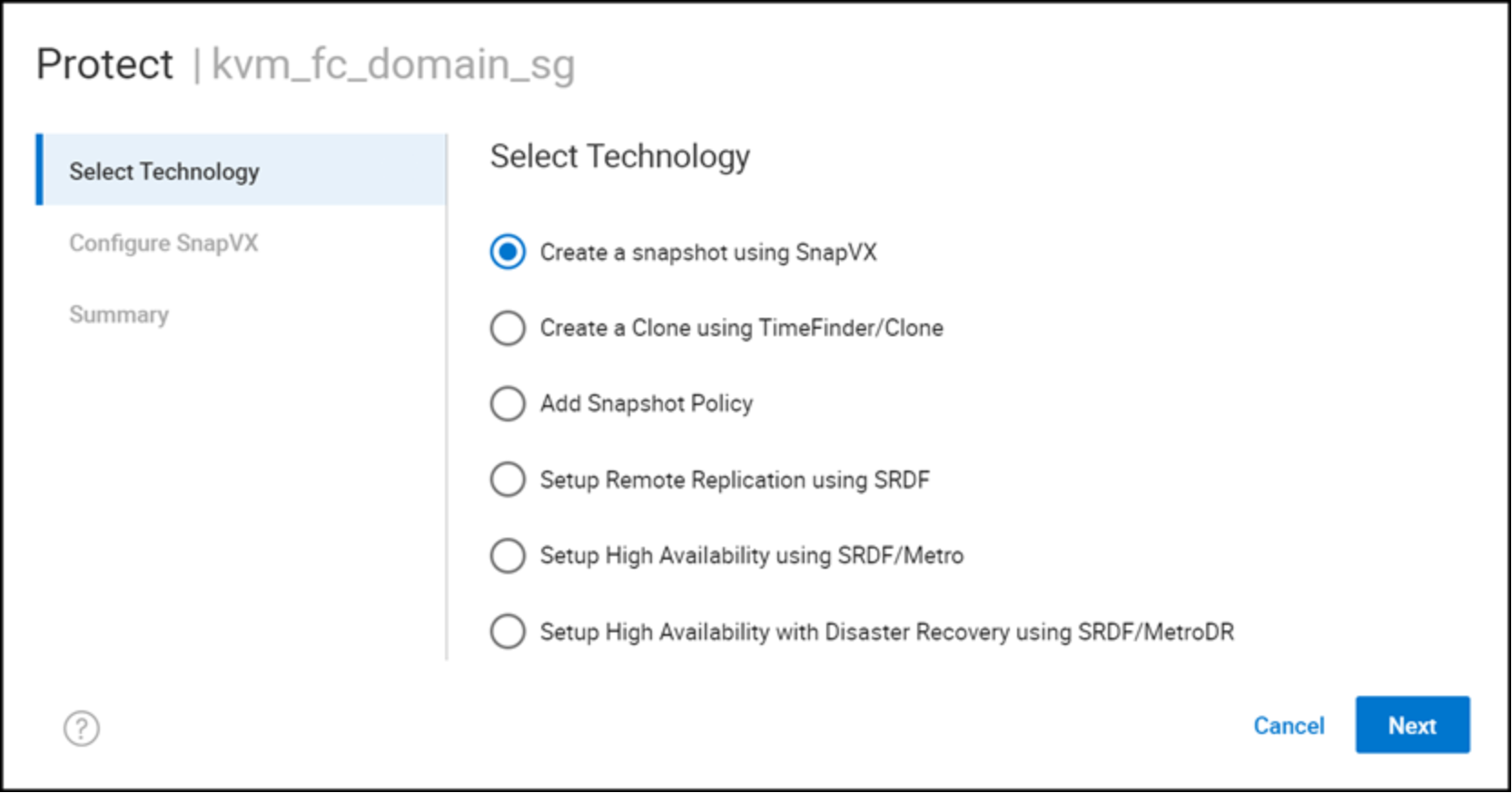Image resolution: width=1512 pixels, height=793 pixels.
Task: Click the Next button
Action: (1412, 725)
